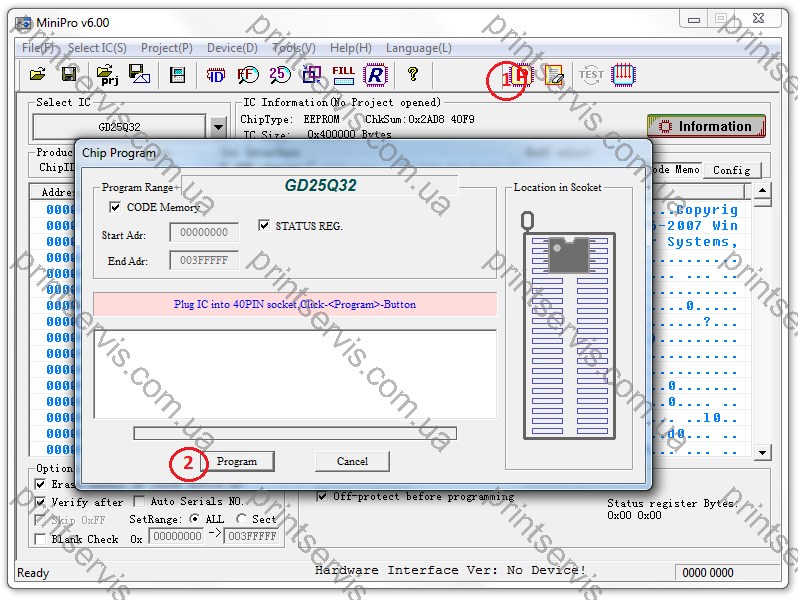This screenshot has height=600, width=798.
Task: Select the ALL SetRange radio button
Action: (x=194, y=519)
